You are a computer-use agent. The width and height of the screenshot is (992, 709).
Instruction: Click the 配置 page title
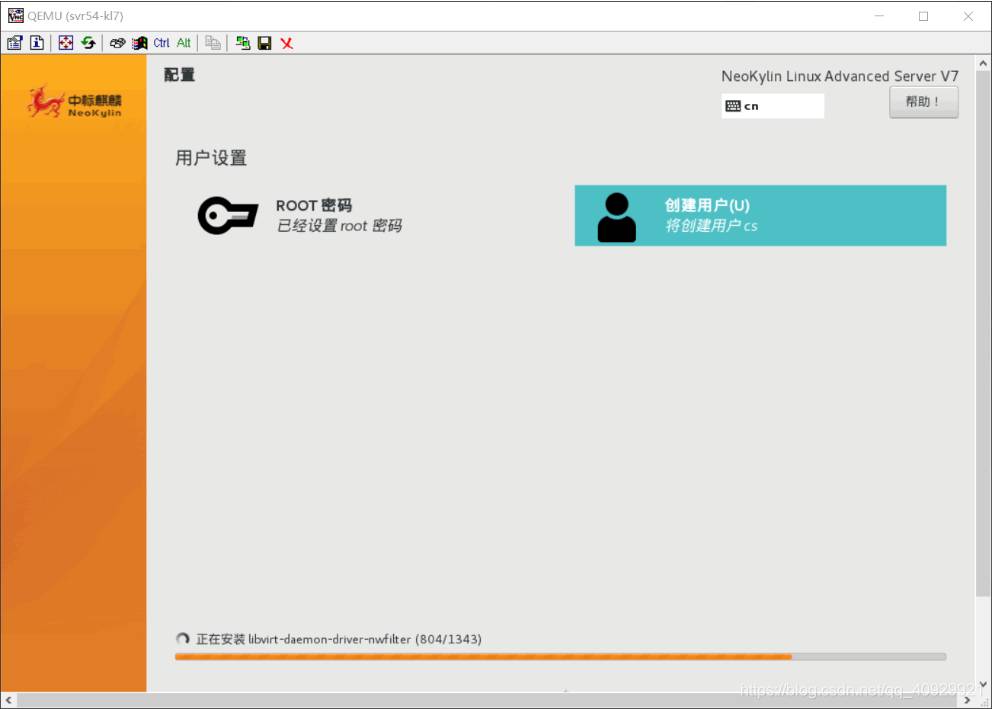pos(180,75)
